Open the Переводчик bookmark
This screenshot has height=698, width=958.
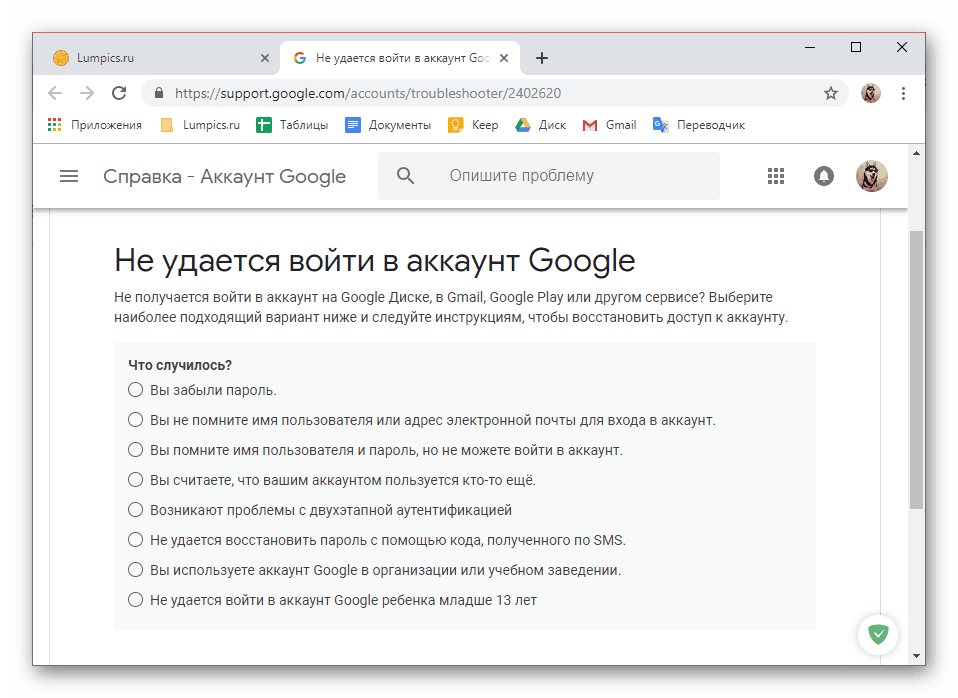point(699,125)
